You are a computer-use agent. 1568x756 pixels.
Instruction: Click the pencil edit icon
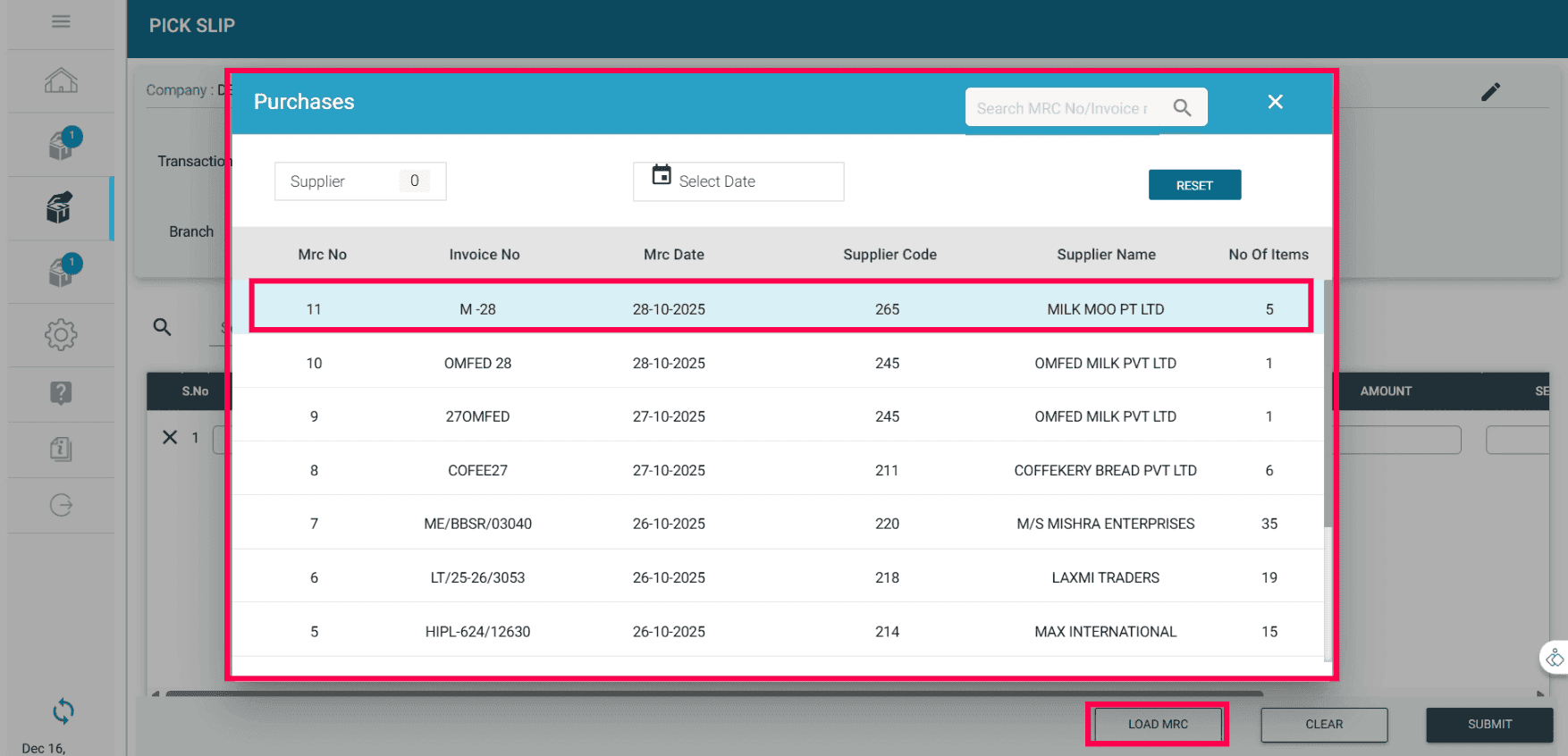(1490, 92)
